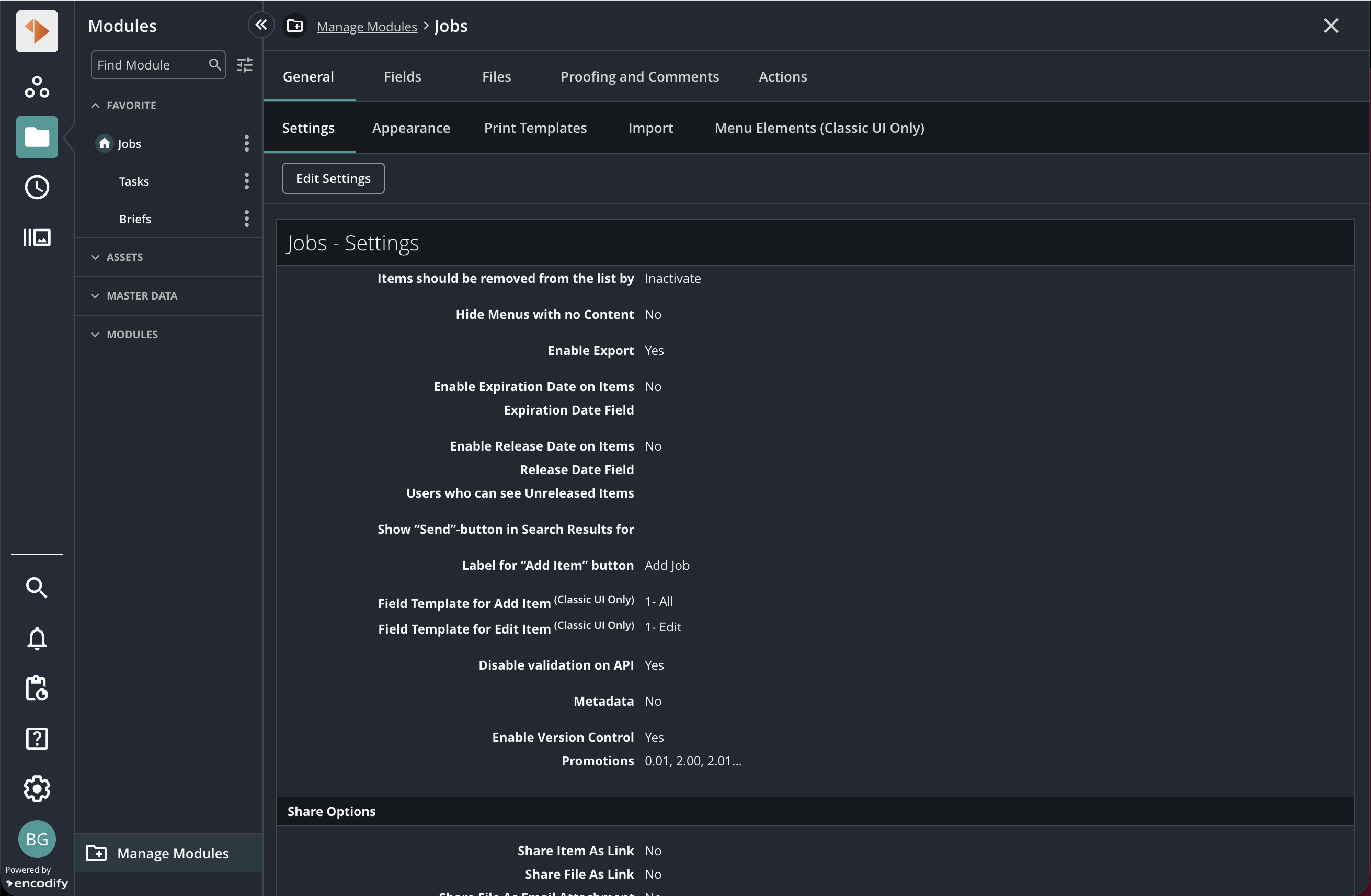1371x896 pixels.
Task: Collapse the Modules panel with double chevron
Action: (261, 25)
